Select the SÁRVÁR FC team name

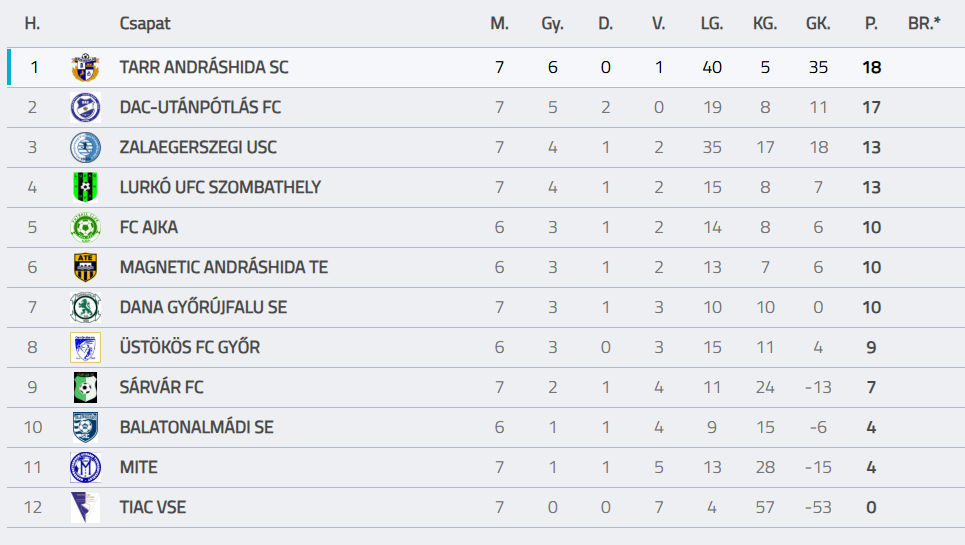coord(161,388)
